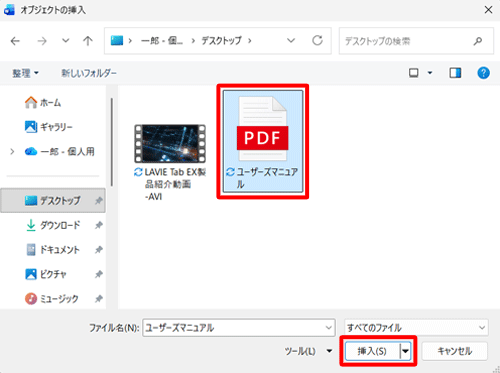Open ミュージック in navigation pane
The height and width of the screenshot is (373, 500).
(52, 298)
